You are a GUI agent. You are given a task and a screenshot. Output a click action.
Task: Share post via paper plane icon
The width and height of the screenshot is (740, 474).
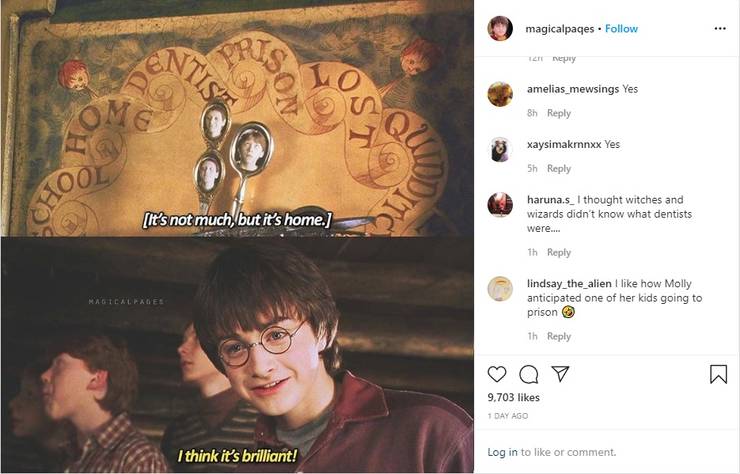point(560,373)
